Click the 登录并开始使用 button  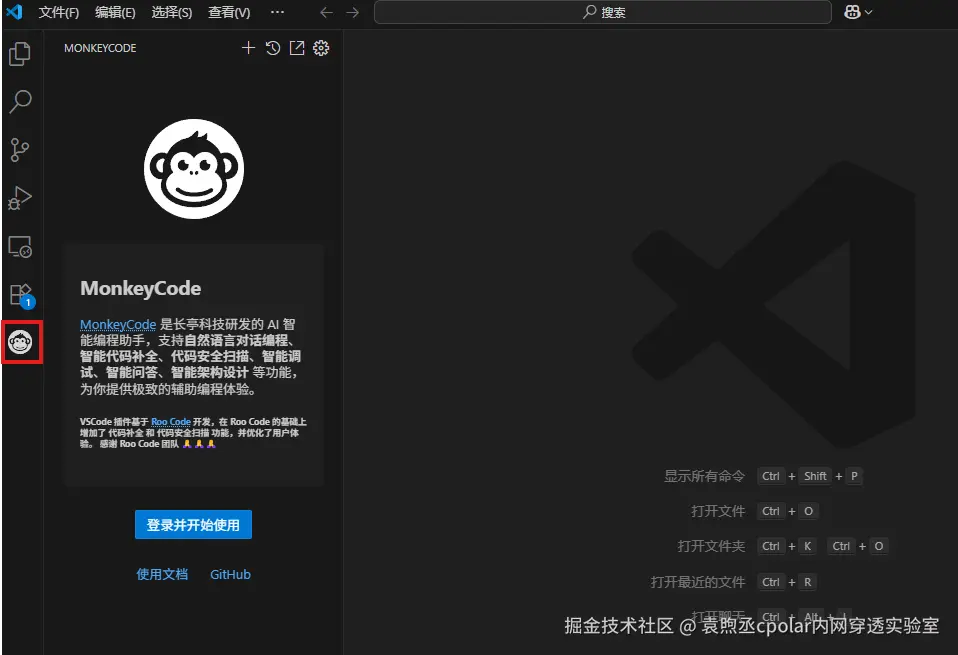[x=193, y=524]
